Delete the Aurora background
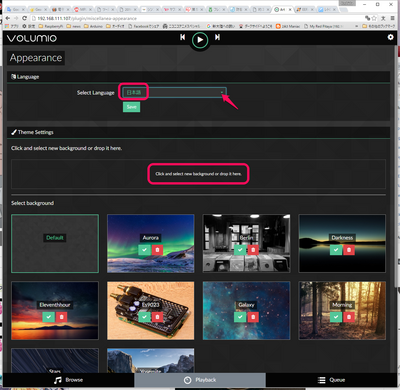 tap(157, 250)
